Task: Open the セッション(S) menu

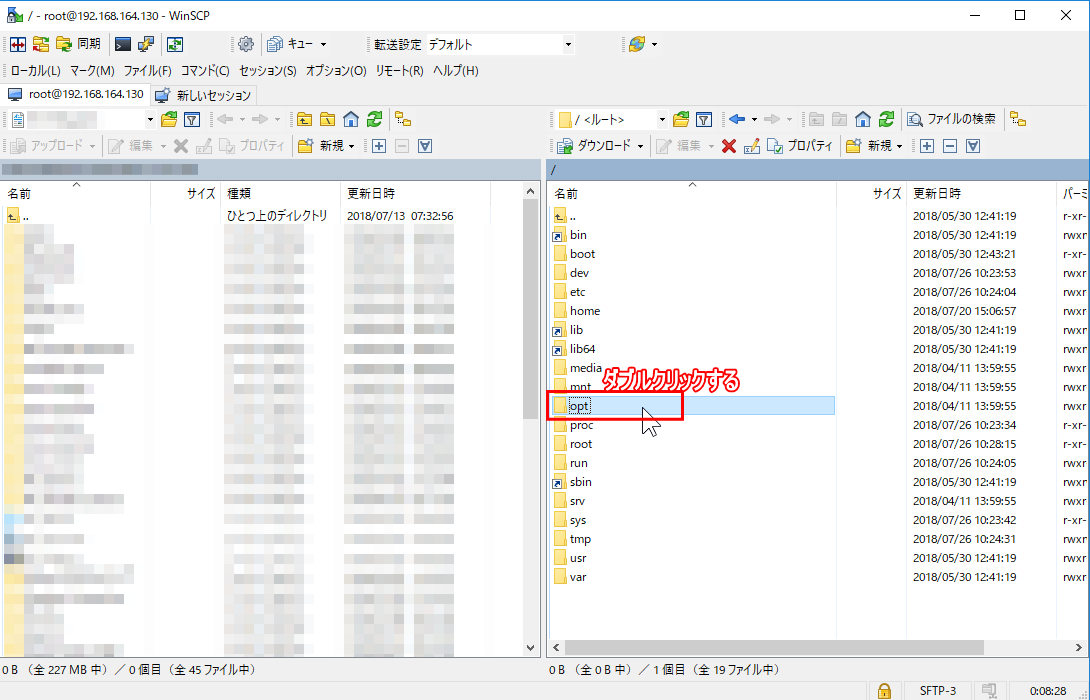Action: [268, 71]
